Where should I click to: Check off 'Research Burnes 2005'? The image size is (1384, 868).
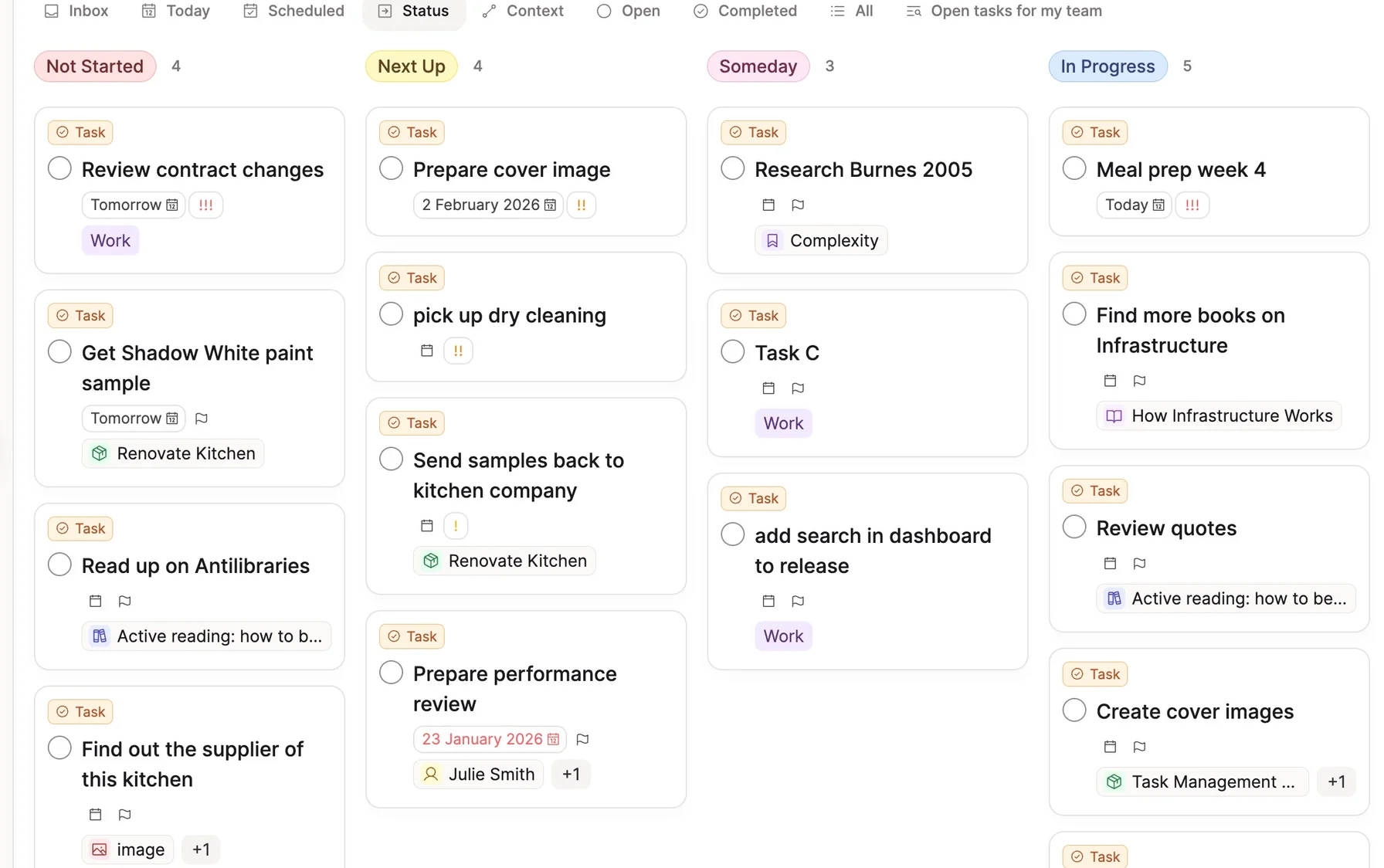click(x=732, y=168)
